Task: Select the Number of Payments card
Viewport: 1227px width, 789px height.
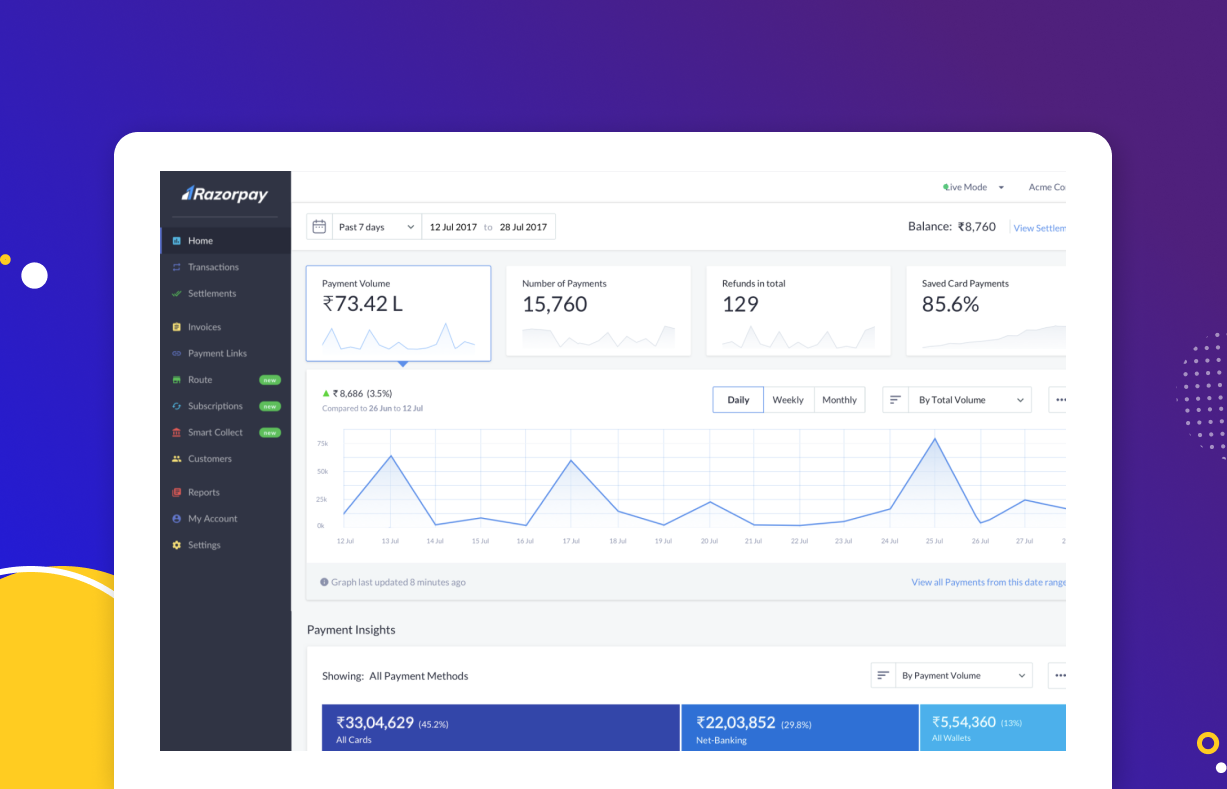Action: (598, 310)
